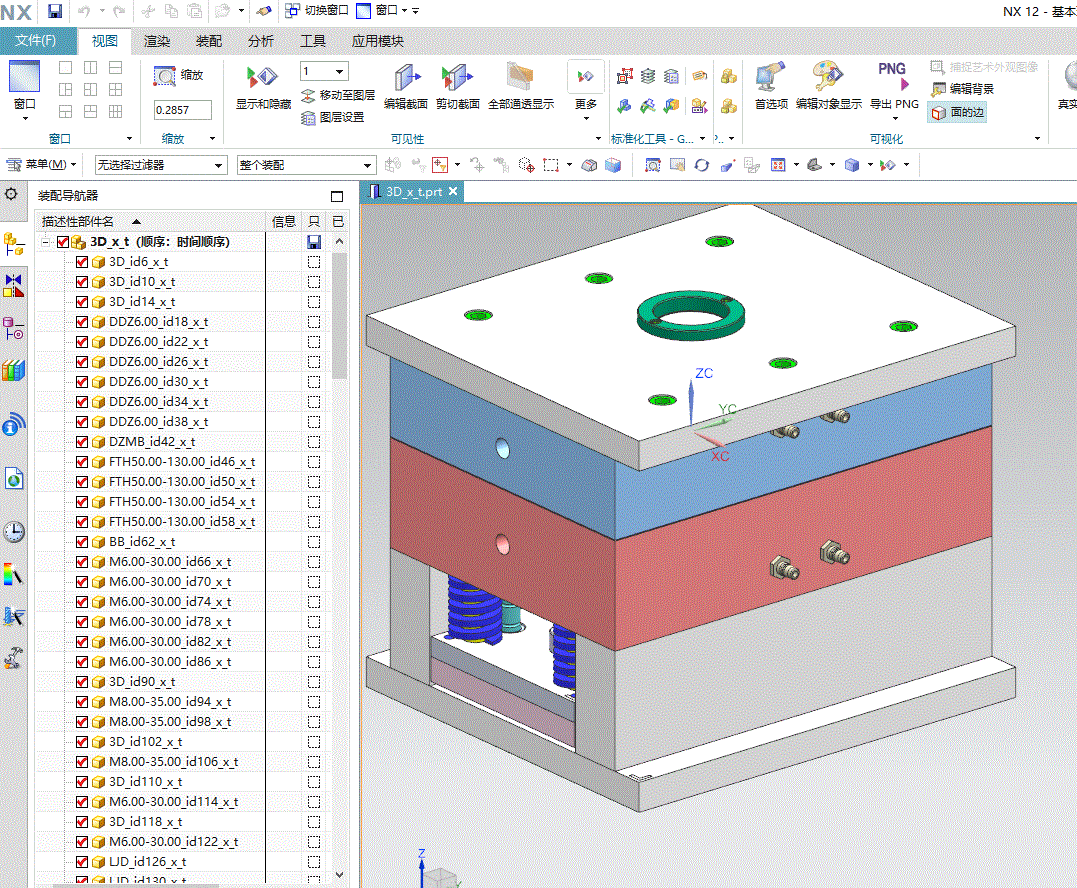Switch to the Assemblies ribbon tab
This screenshot has width=1077, height=888.
click(209, 41)
